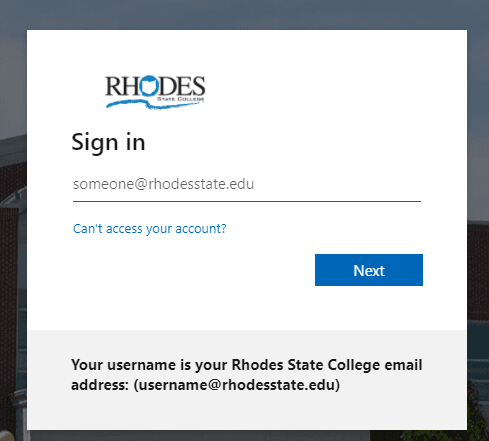This screenshot has height=441, width=489.
Task: Click the (username@rhodesstate.edu) example address
Action: coord(237,385)
